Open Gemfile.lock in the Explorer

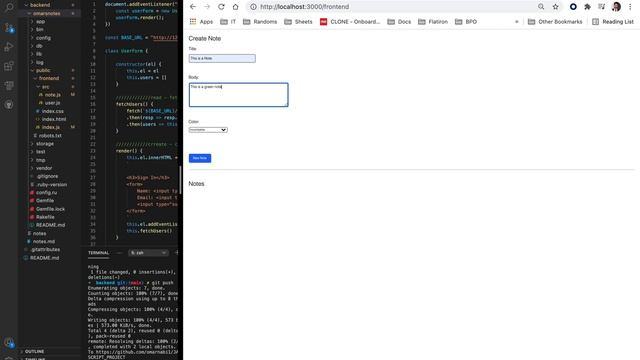coord(47,209)
